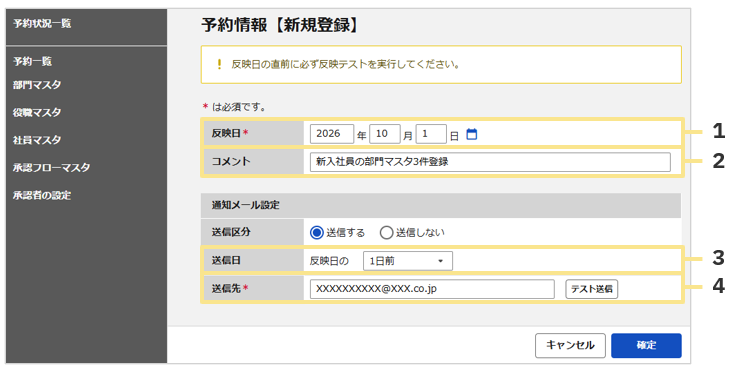
Task: Click the テスト送信 button
Action: pyautogui.click(x=592, y=289)
